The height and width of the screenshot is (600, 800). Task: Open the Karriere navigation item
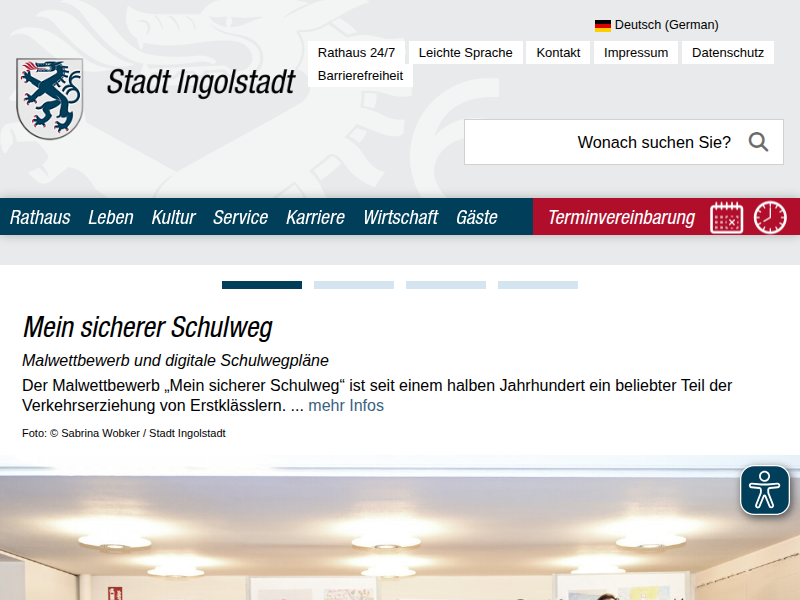pos(315,217)
